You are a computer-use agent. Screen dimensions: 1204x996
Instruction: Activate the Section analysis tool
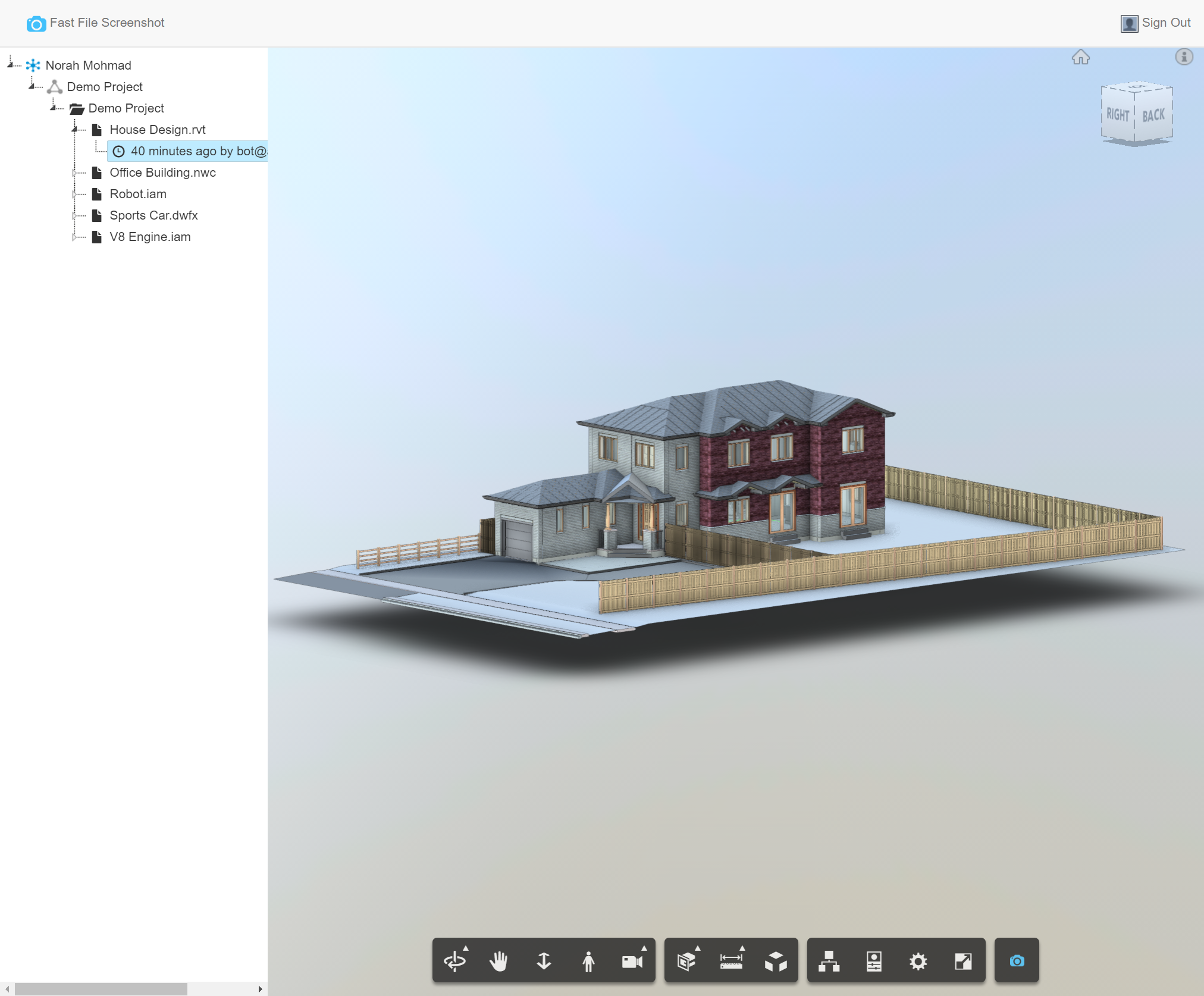click(686, 961)
